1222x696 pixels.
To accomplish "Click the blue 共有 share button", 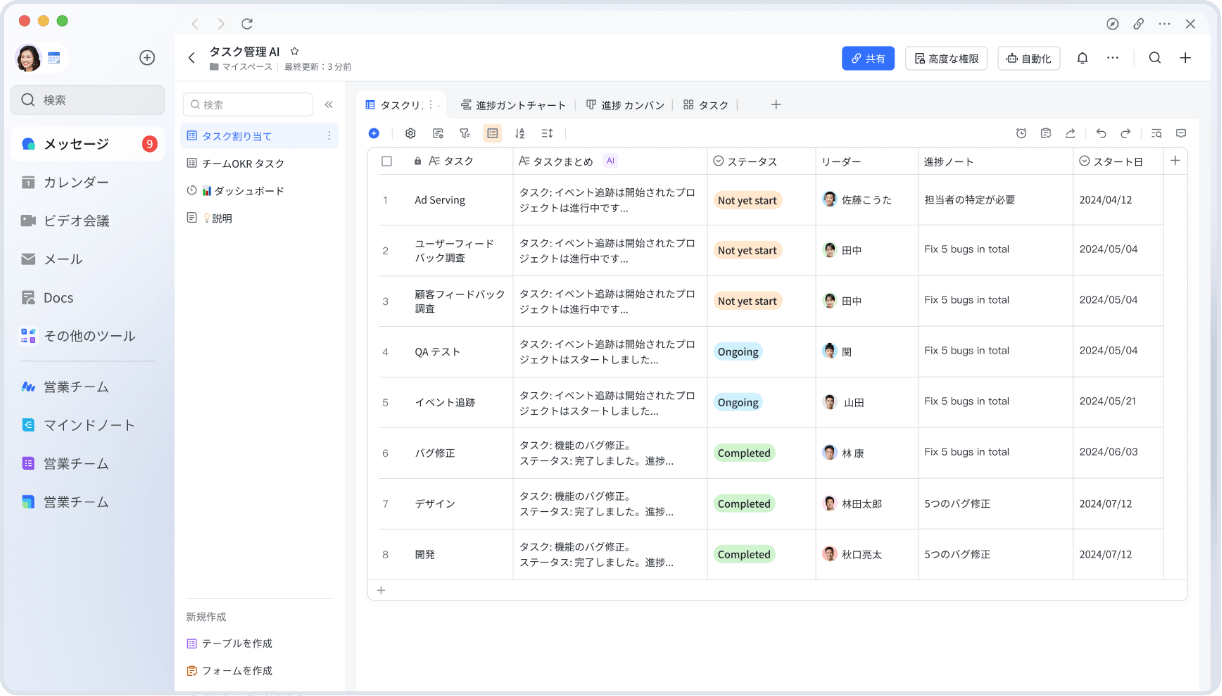I will (867, 58).
